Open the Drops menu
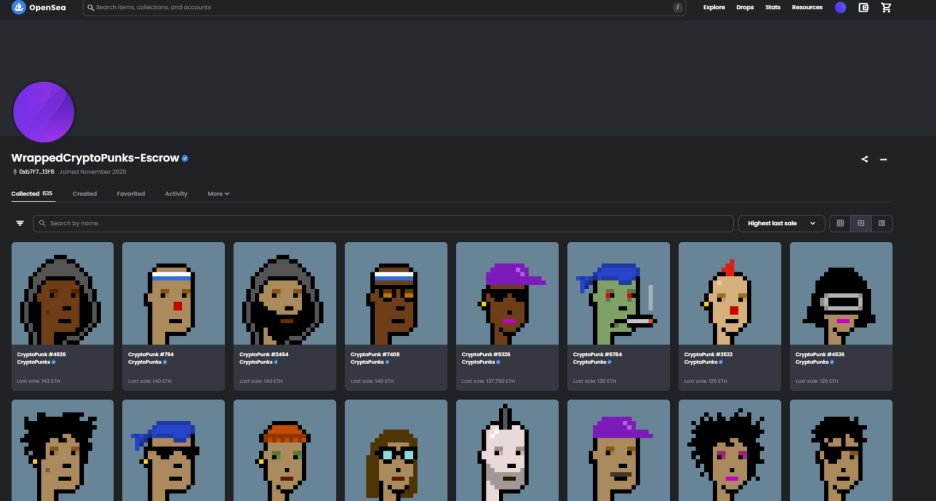Viewport: 936px width, 501px height. 745,8
